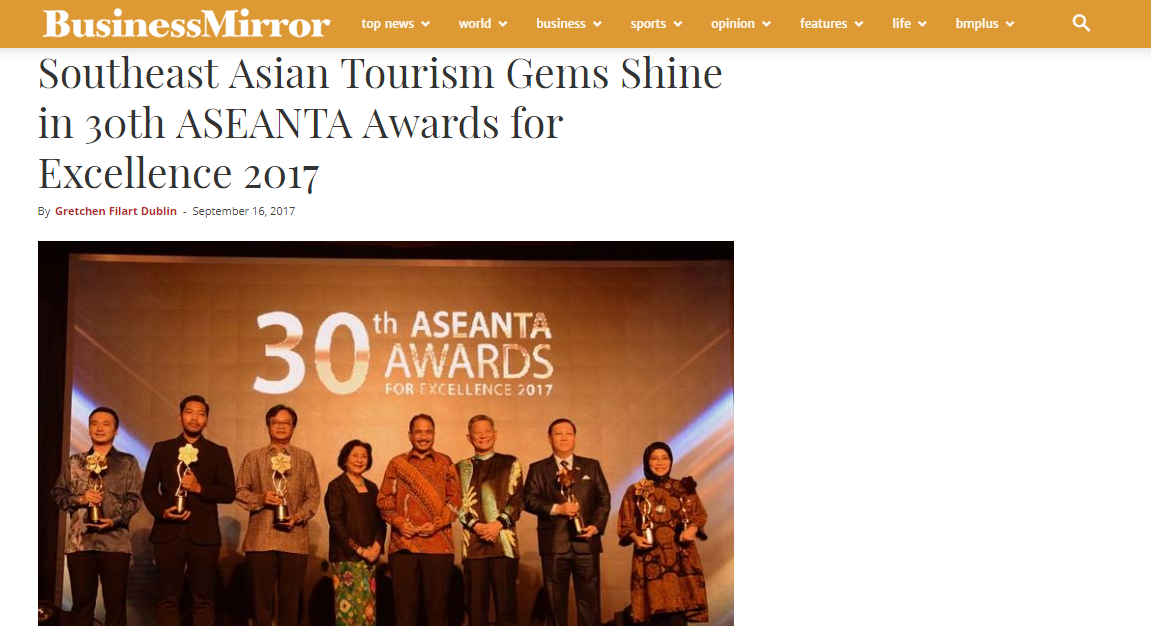Select the bmplus menu label
The height and width of the screenshot is (626, 1151).
(x=977, y=23)
